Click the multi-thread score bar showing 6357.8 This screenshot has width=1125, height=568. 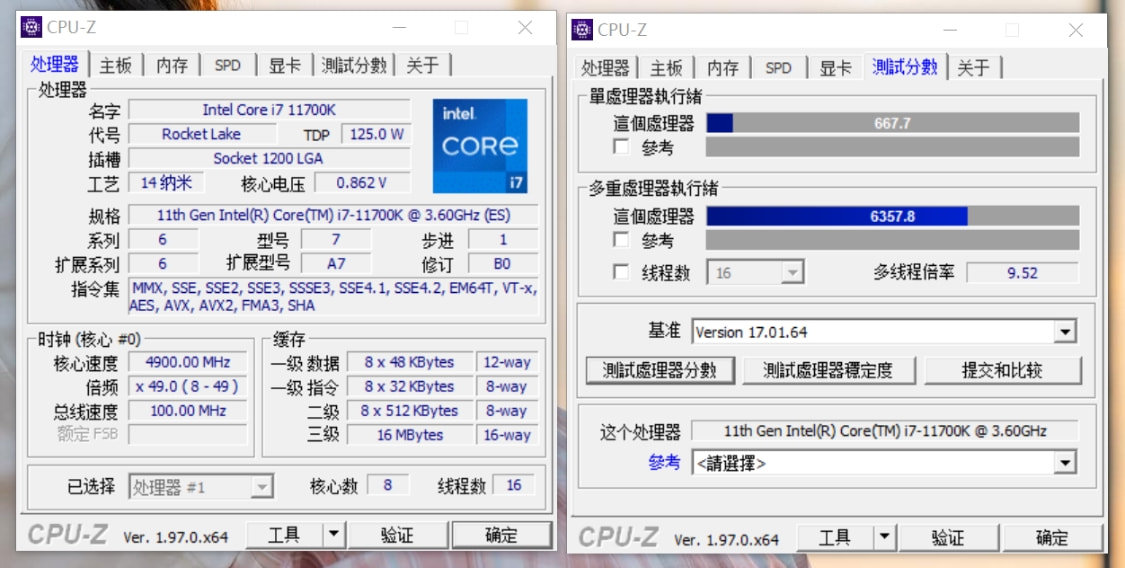pos(893,216)
